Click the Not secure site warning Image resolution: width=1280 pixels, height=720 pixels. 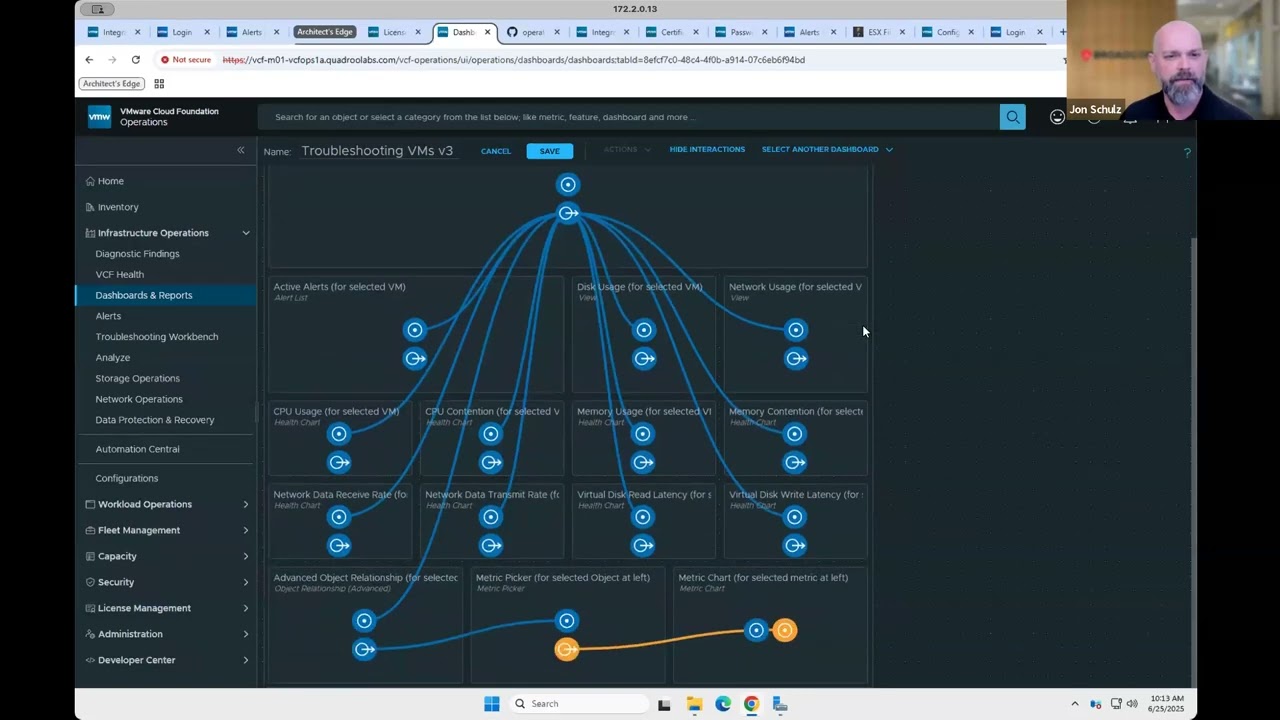(186, 60)
